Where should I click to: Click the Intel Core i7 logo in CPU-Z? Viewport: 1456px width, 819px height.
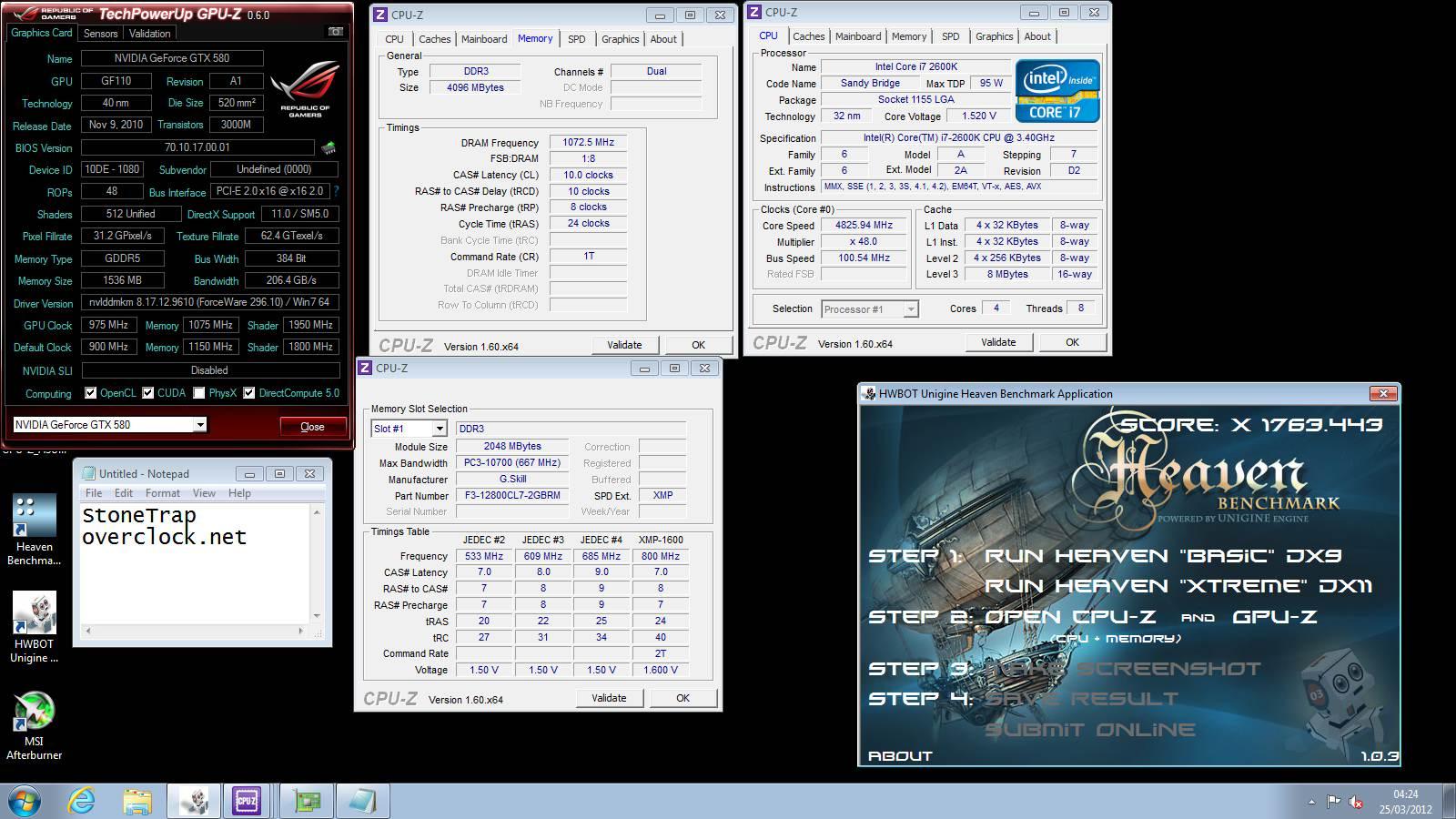(x=1057, y=91)
